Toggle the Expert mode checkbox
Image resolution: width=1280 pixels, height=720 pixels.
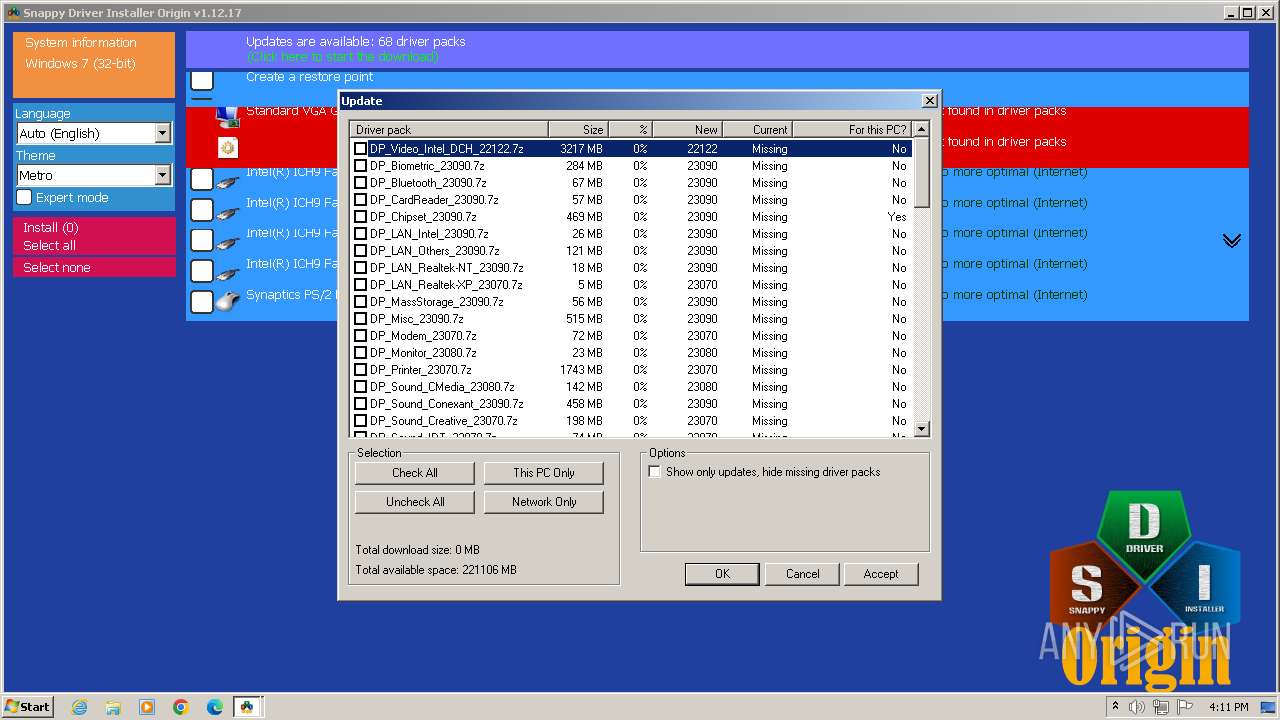pyautogui.click(x=24, y=197)
